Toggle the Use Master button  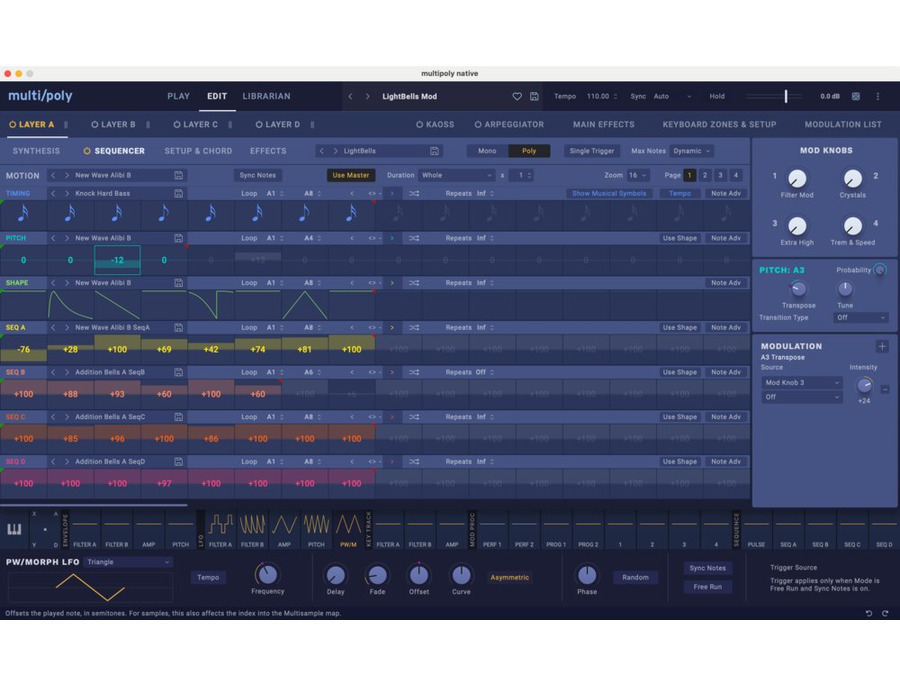pyautogui.click(x=351, y=175)
